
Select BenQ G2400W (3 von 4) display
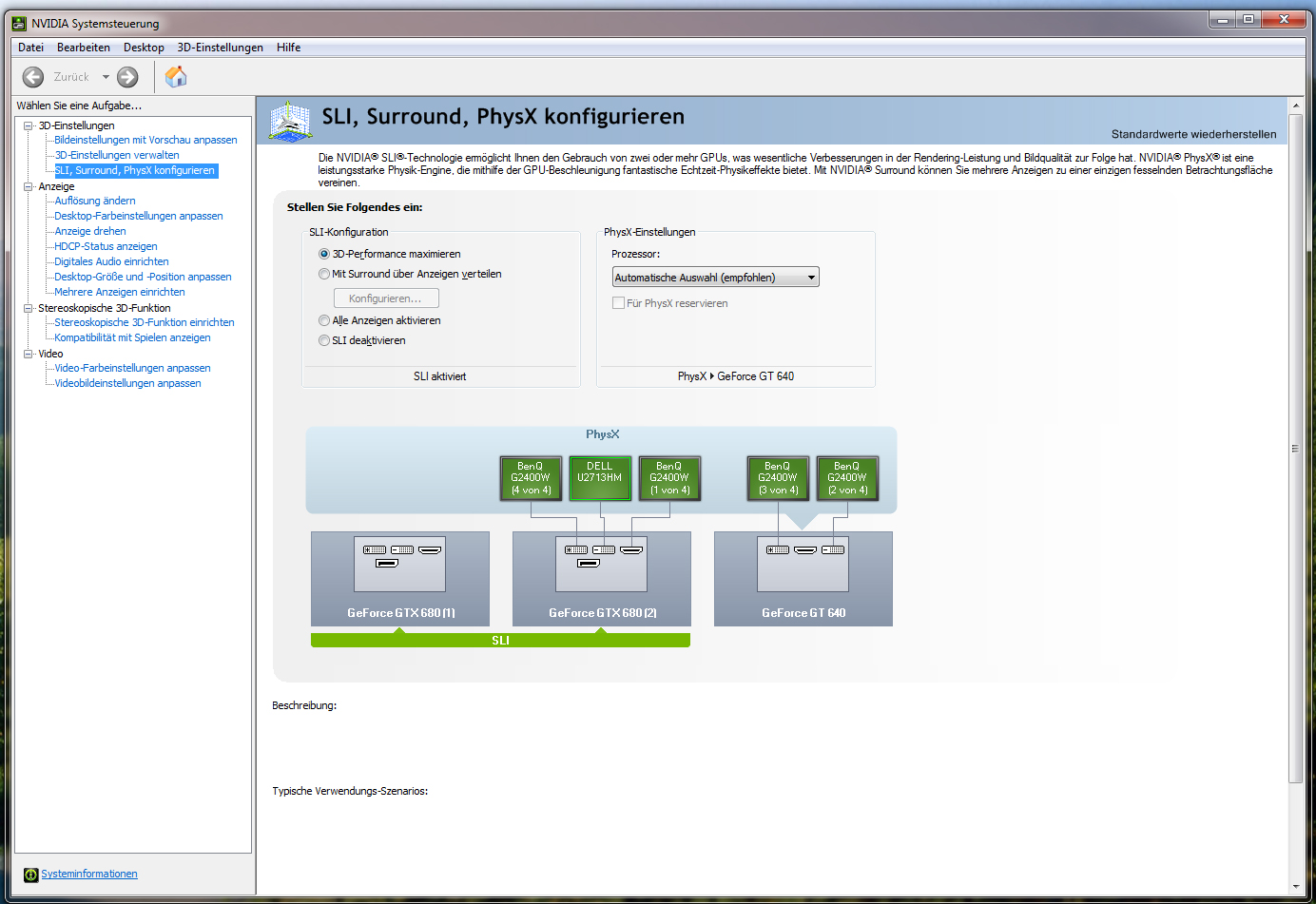click(778, 478)
